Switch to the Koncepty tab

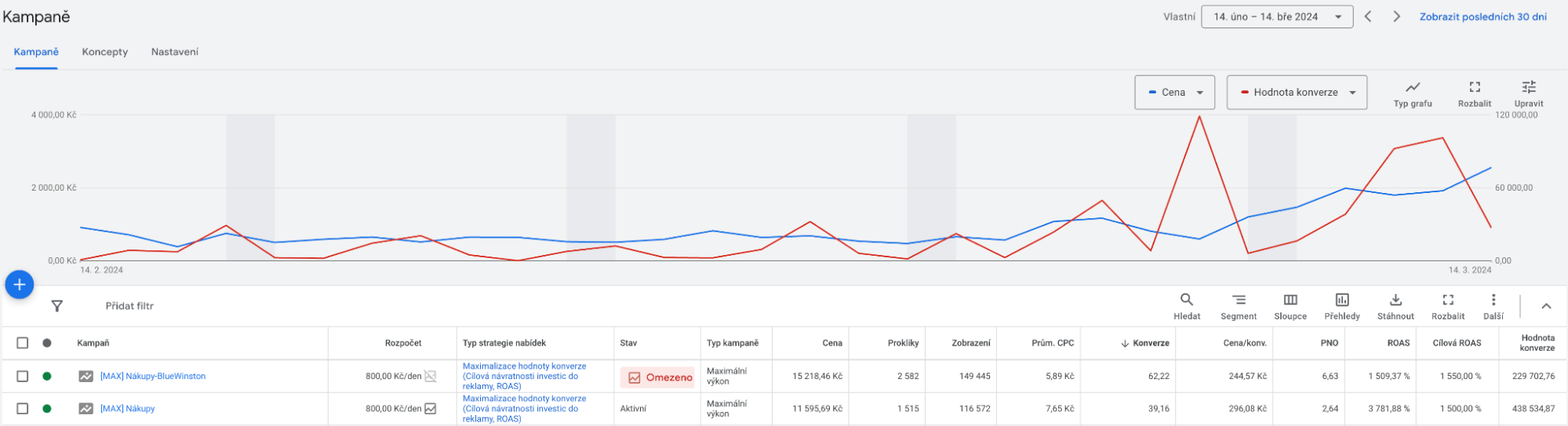104,52
